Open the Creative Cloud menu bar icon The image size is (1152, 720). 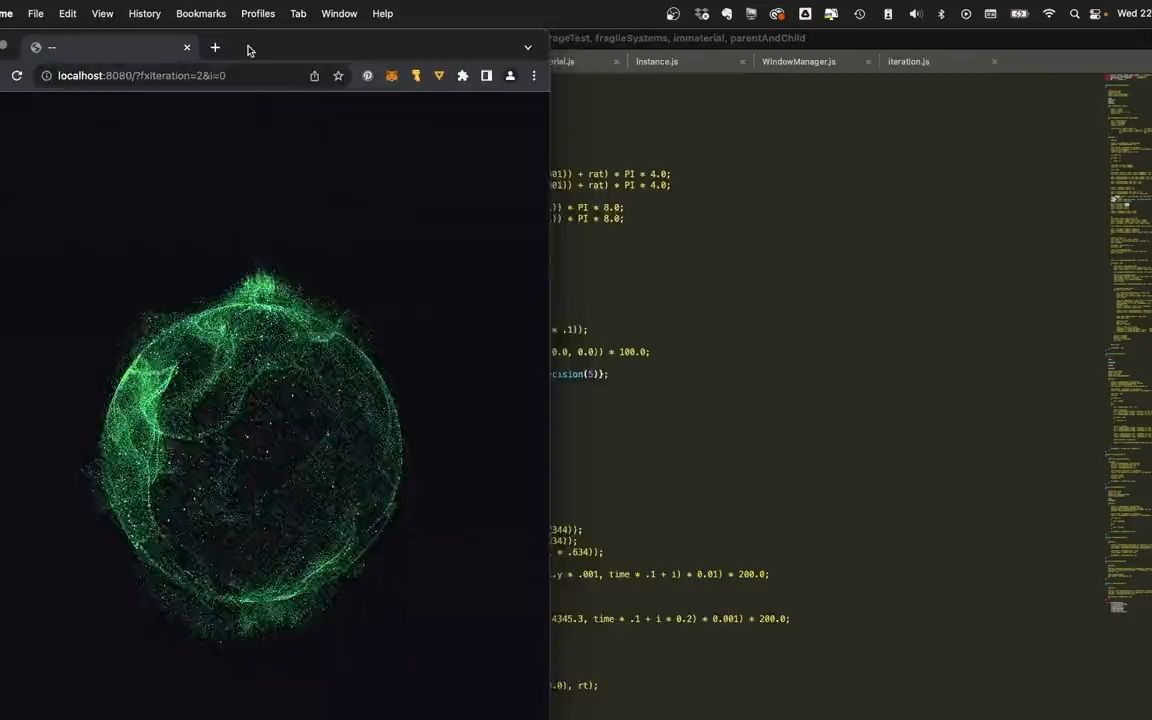point(777,13)
